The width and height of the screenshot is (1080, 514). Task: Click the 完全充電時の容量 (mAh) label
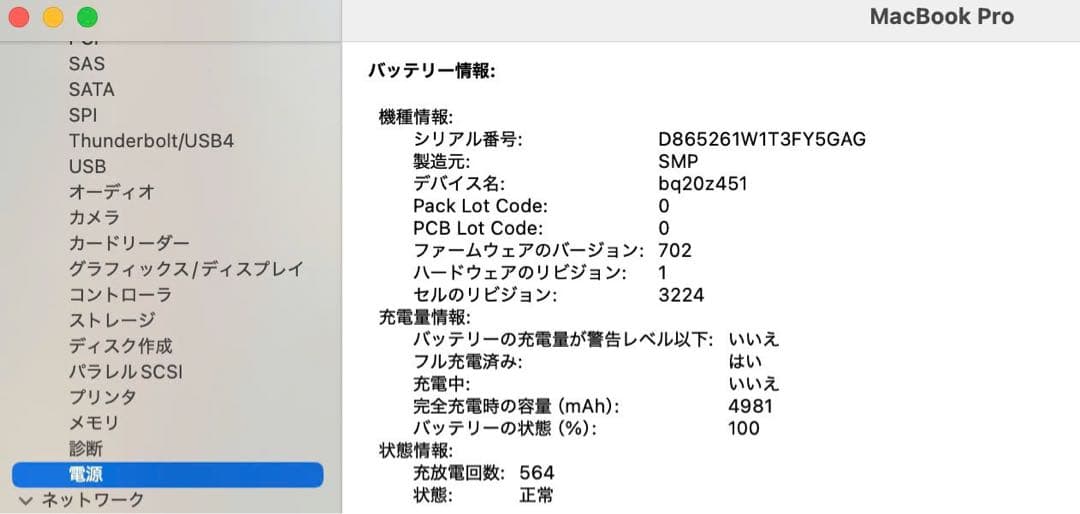pyautogui.click(x=517, y=406)
